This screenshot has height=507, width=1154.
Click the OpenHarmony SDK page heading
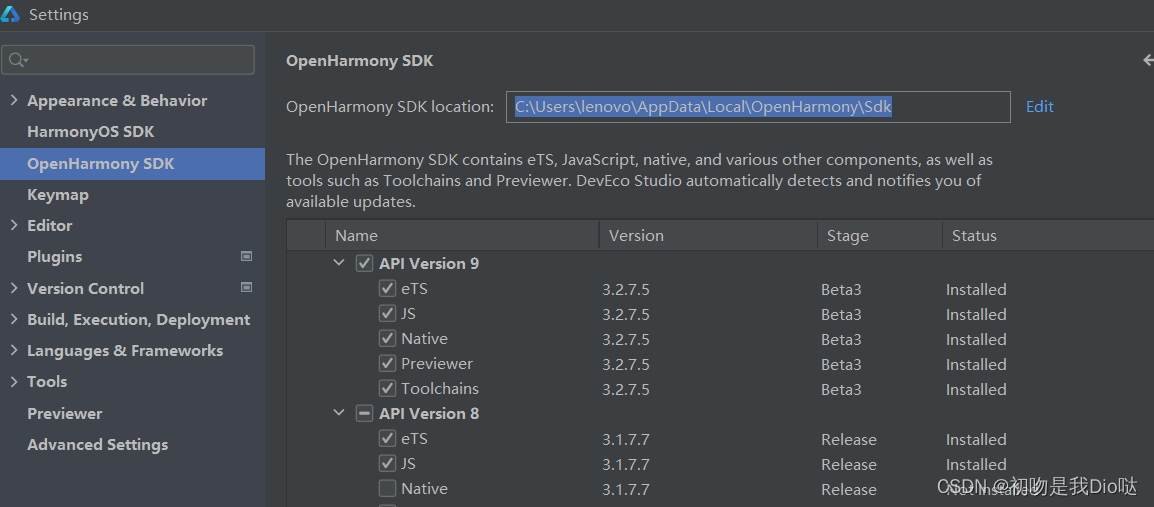point(359,61)
